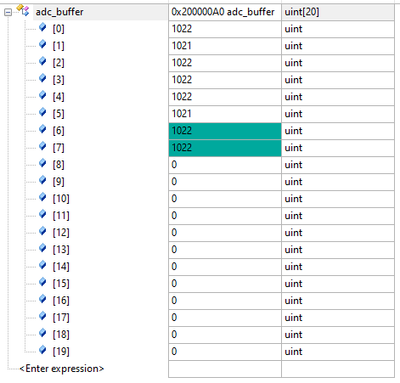Select array element label [7]
Image resolution: width=400 pixels, height=383 pixels.
58,148
